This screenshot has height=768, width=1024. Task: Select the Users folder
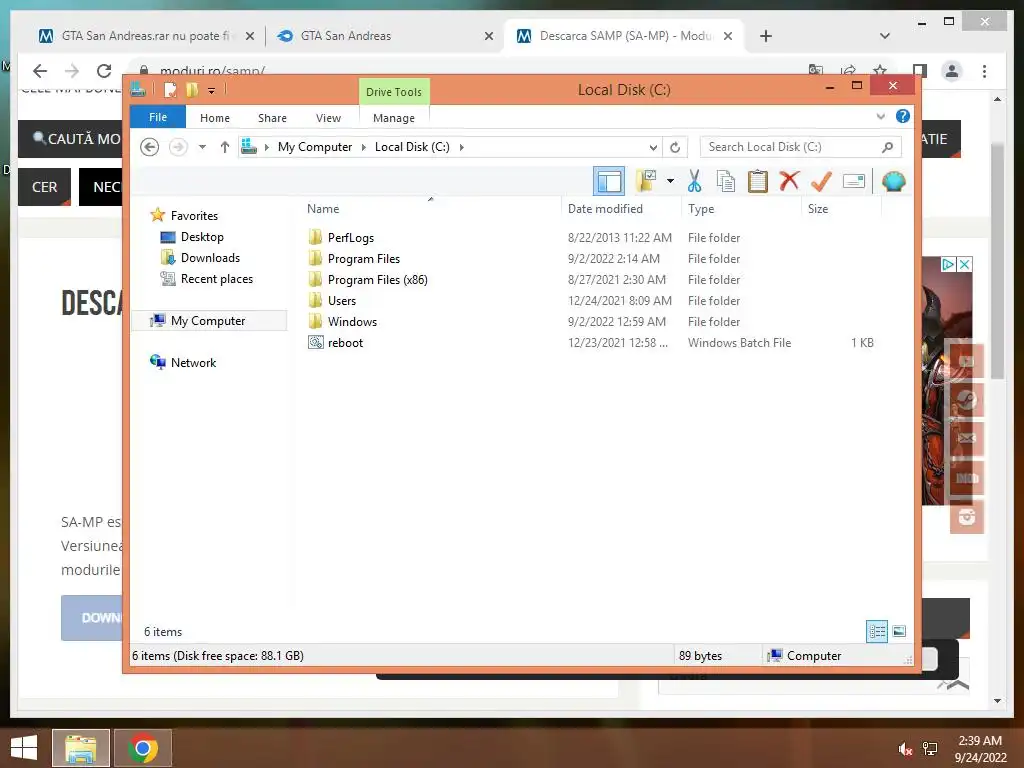coord(342,300)
